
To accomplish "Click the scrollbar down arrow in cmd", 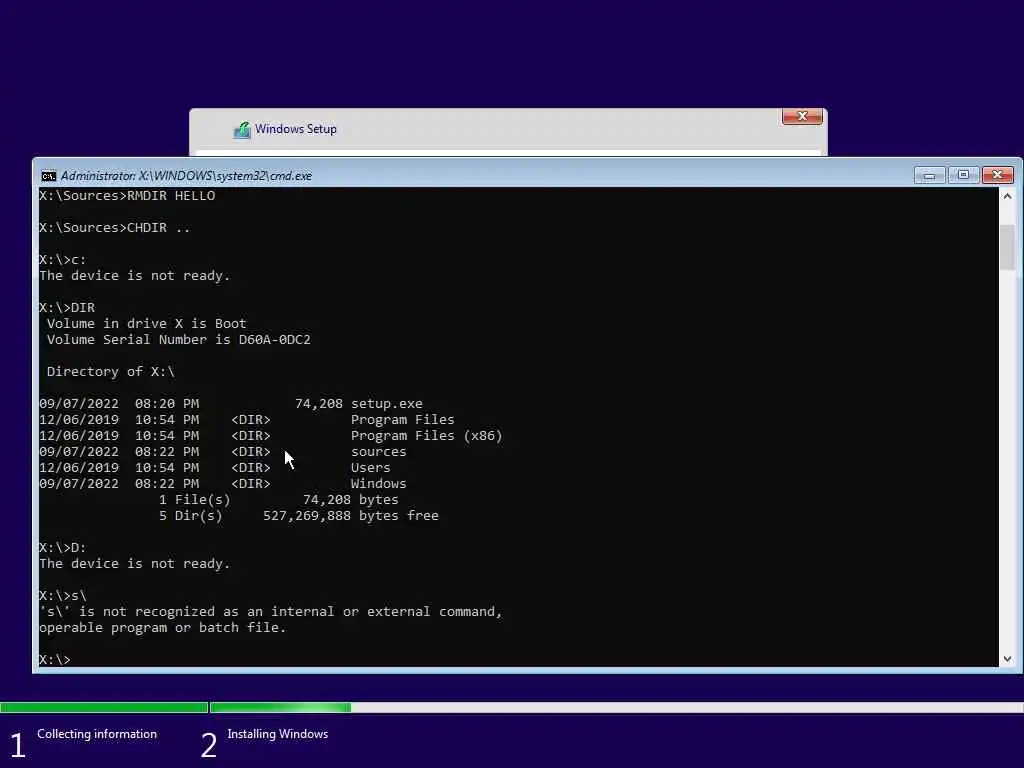I will [1007, 659].
